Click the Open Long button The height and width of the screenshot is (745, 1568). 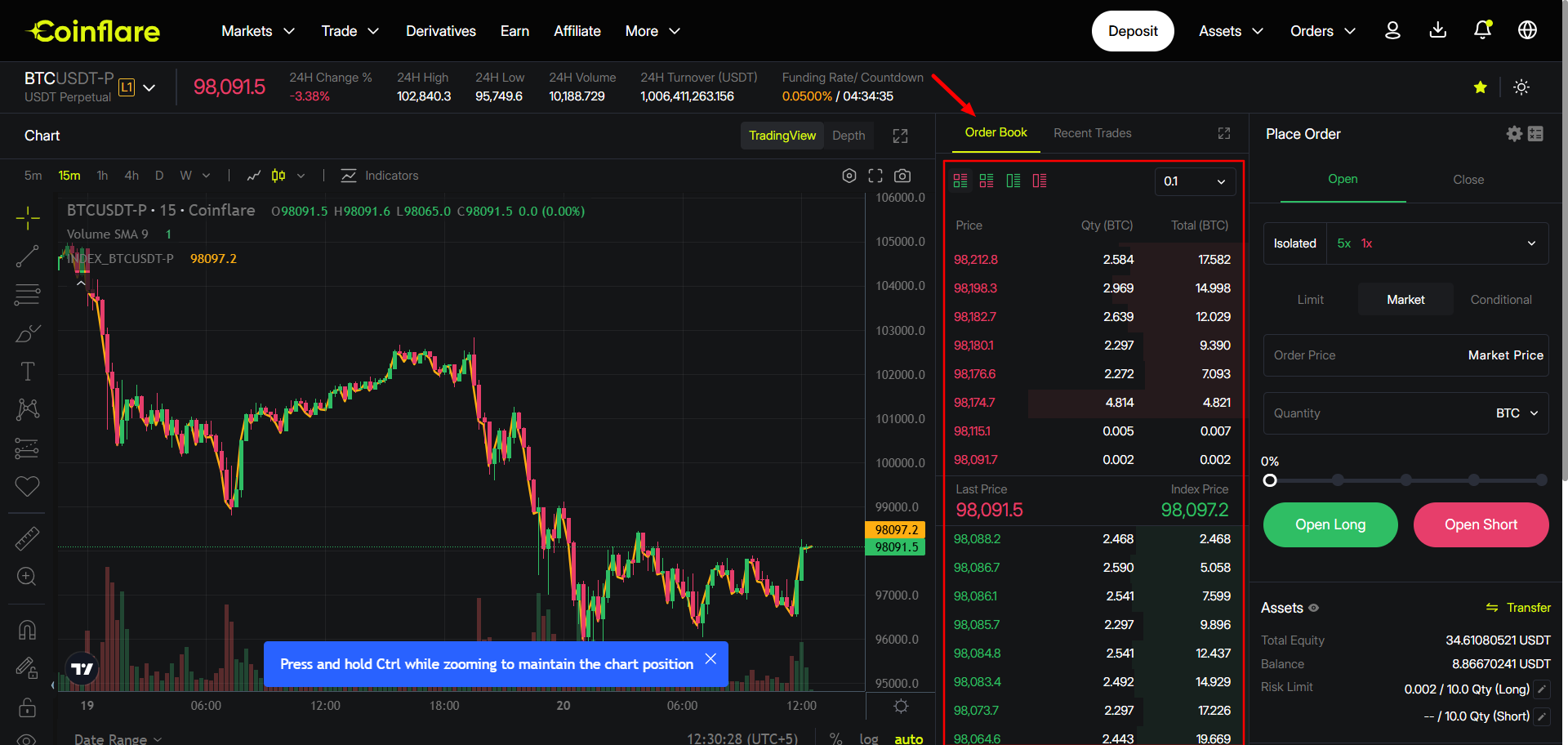pyautogui.click(x=1330, y=524)
